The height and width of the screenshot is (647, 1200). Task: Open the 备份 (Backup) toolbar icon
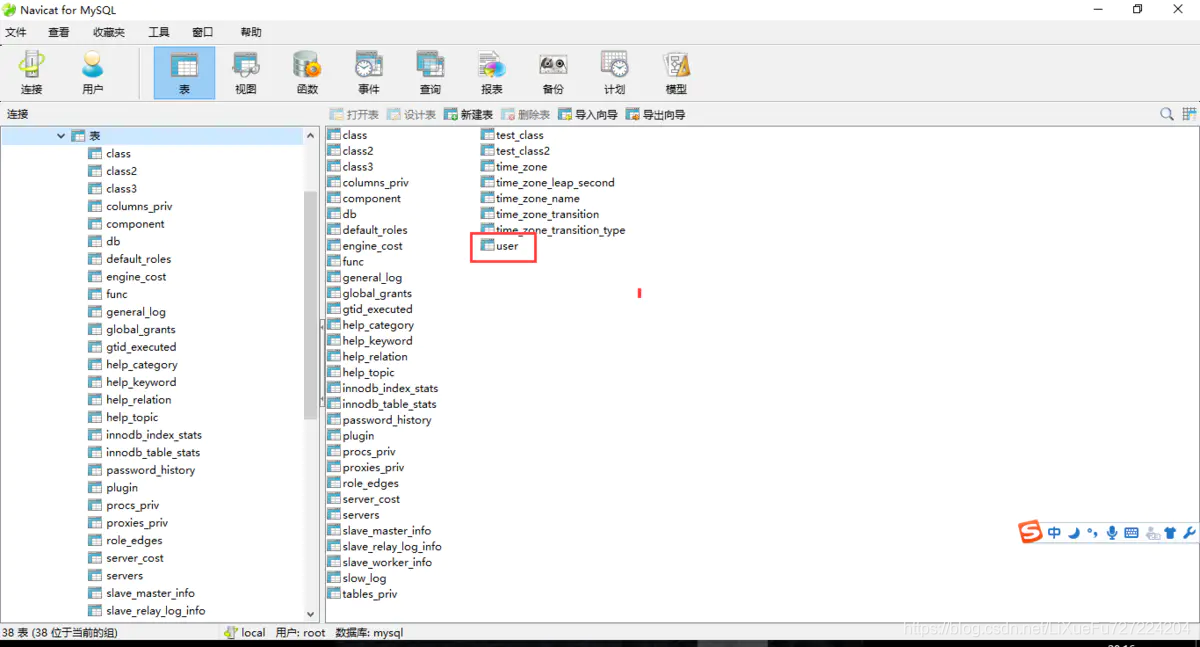[553, 73]
